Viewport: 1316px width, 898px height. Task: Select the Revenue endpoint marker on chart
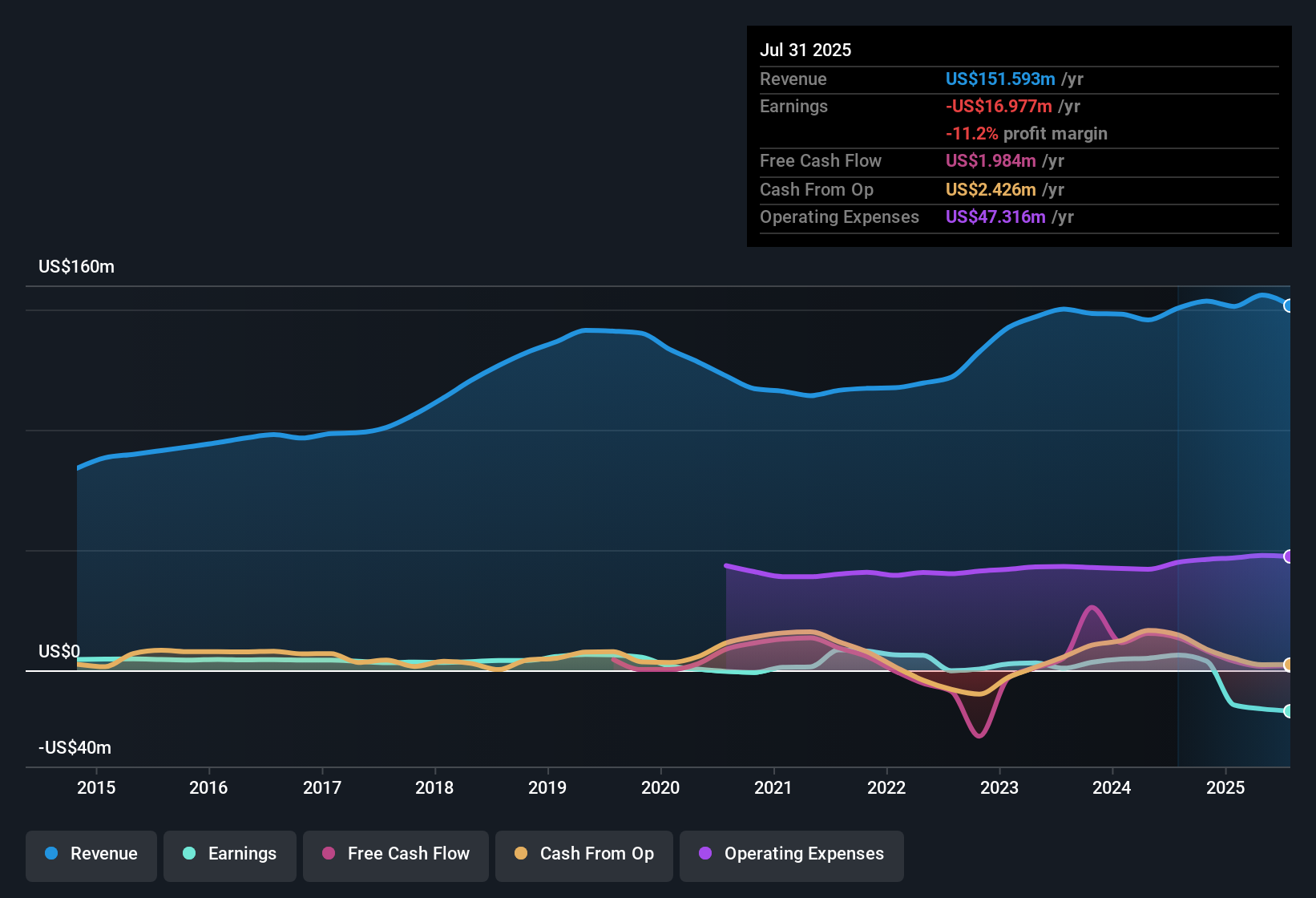1288,305
